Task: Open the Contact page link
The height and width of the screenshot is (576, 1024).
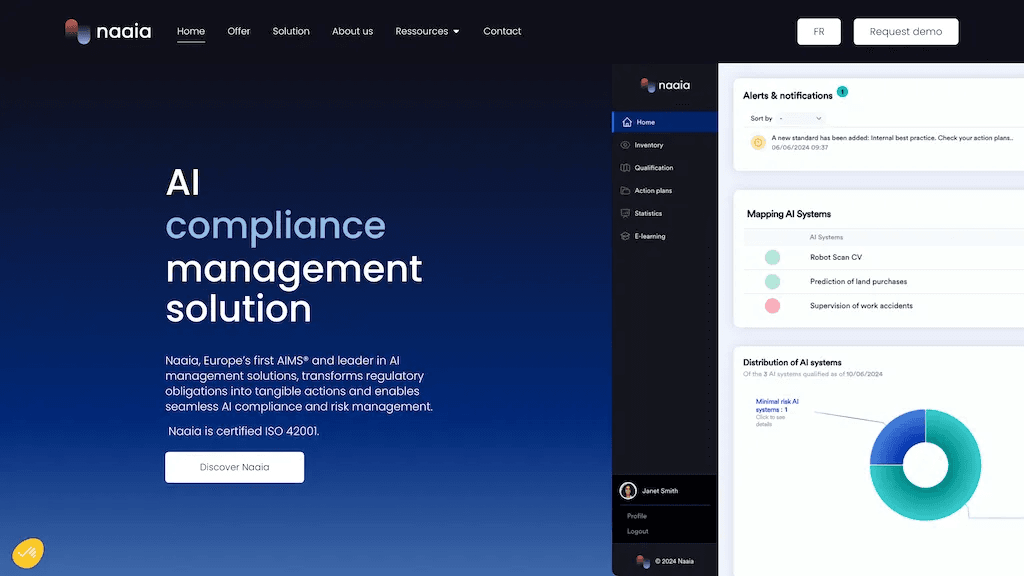Action: coord(502,31)
